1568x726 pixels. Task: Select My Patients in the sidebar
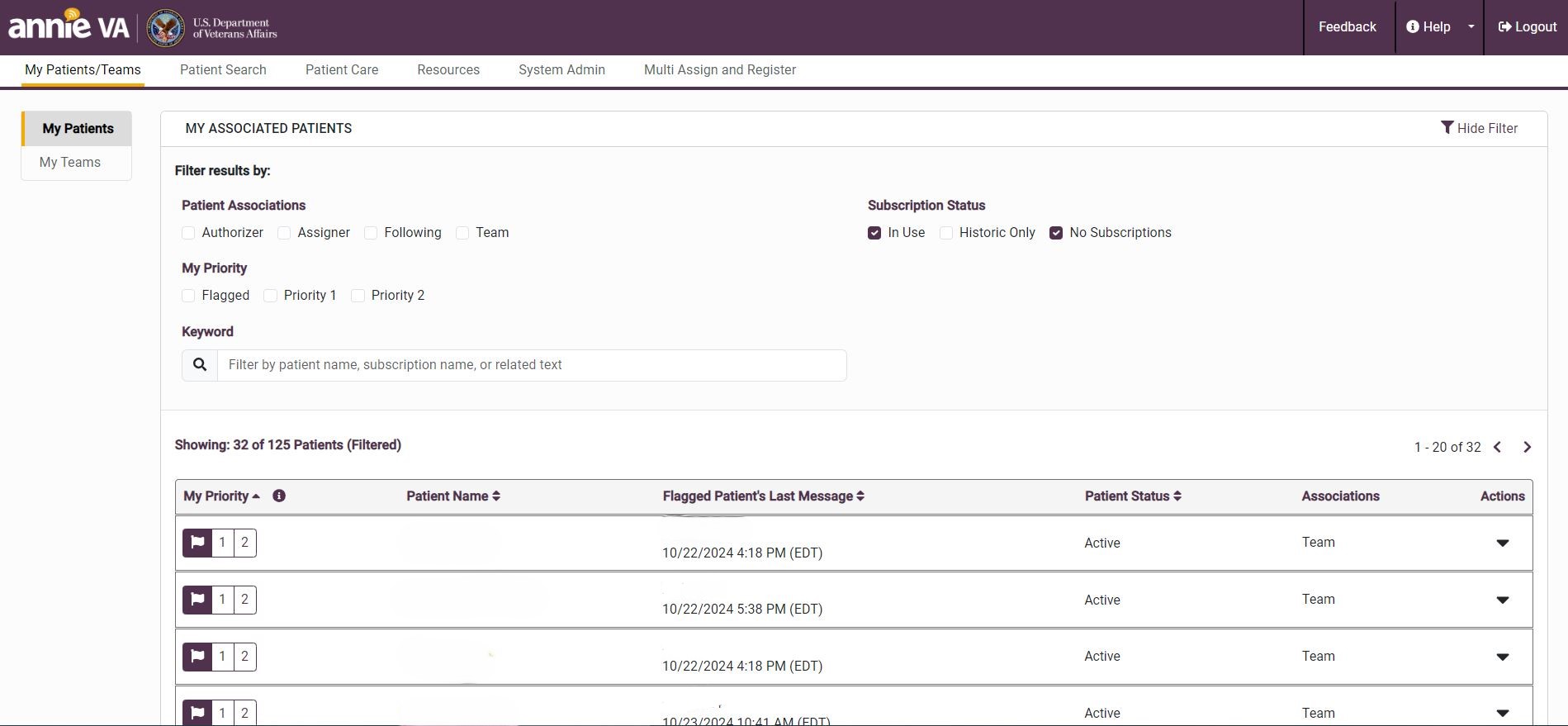[x=77, y=129]
